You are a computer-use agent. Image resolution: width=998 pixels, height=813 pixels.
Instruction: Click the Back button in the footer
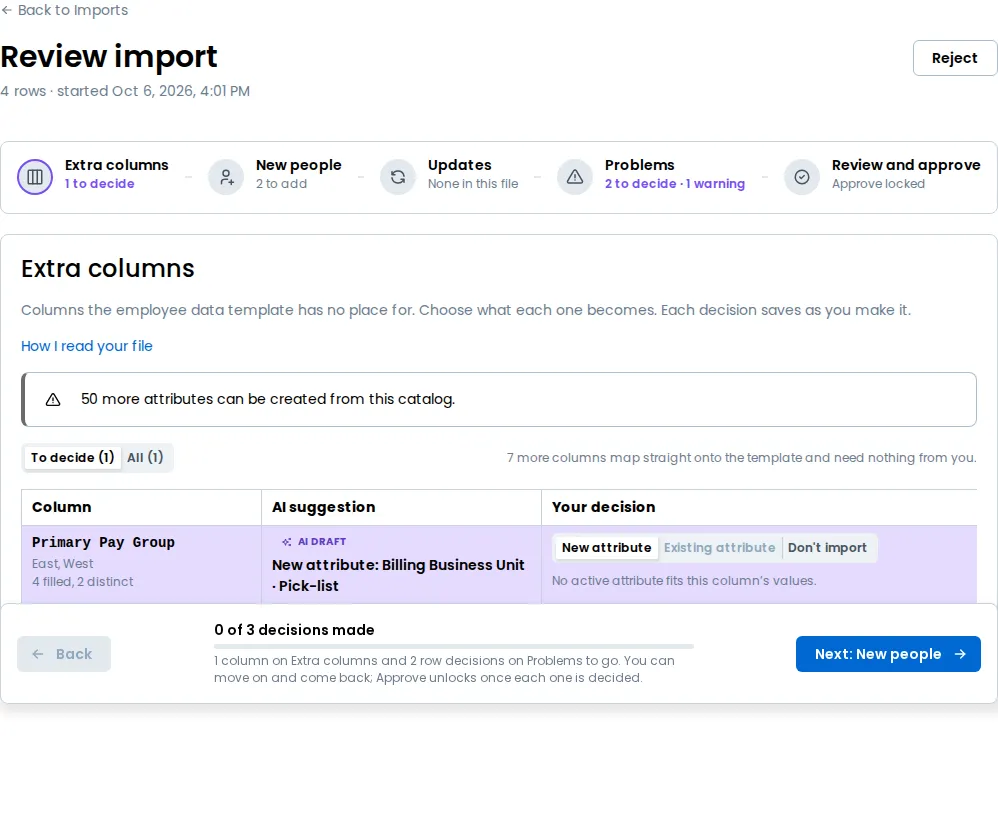coord(64,654)
